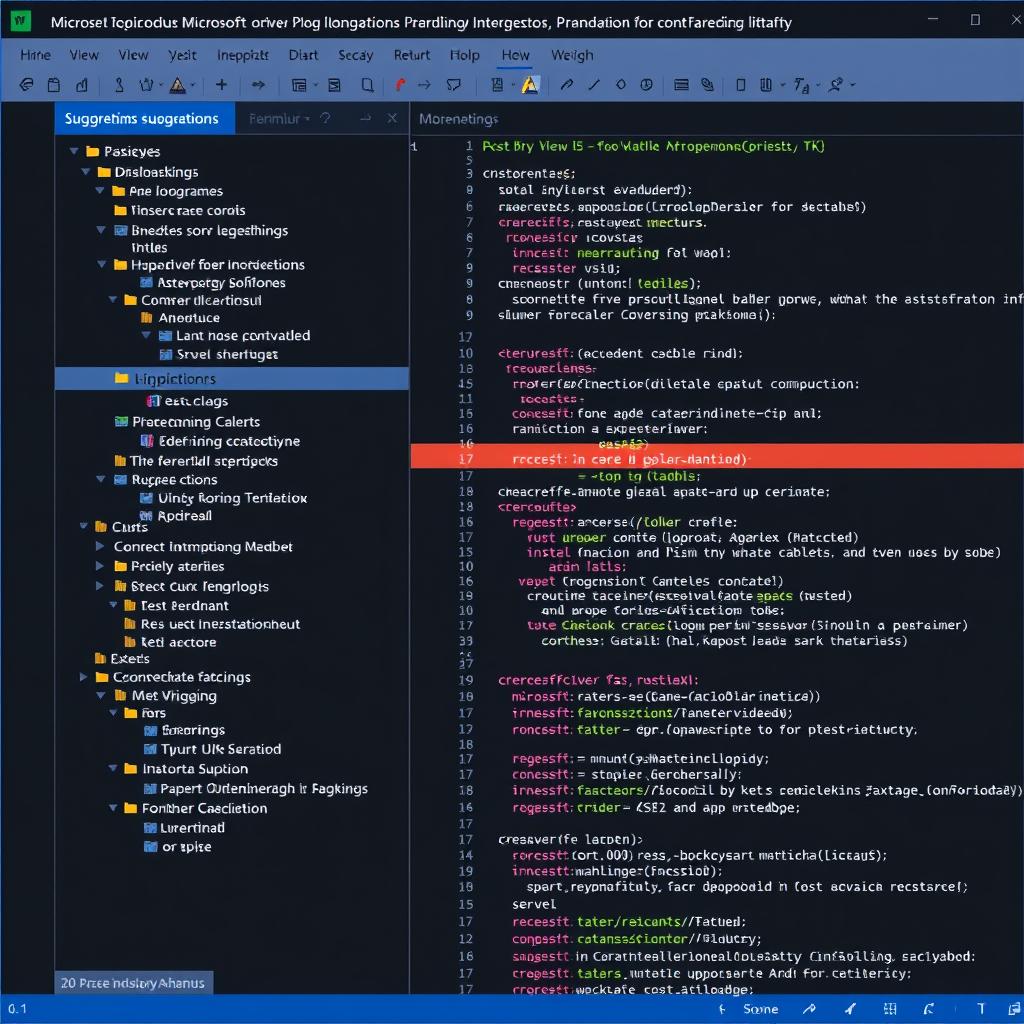Click the question mark icon in panel header
1024x1024 pixels.
325,118
